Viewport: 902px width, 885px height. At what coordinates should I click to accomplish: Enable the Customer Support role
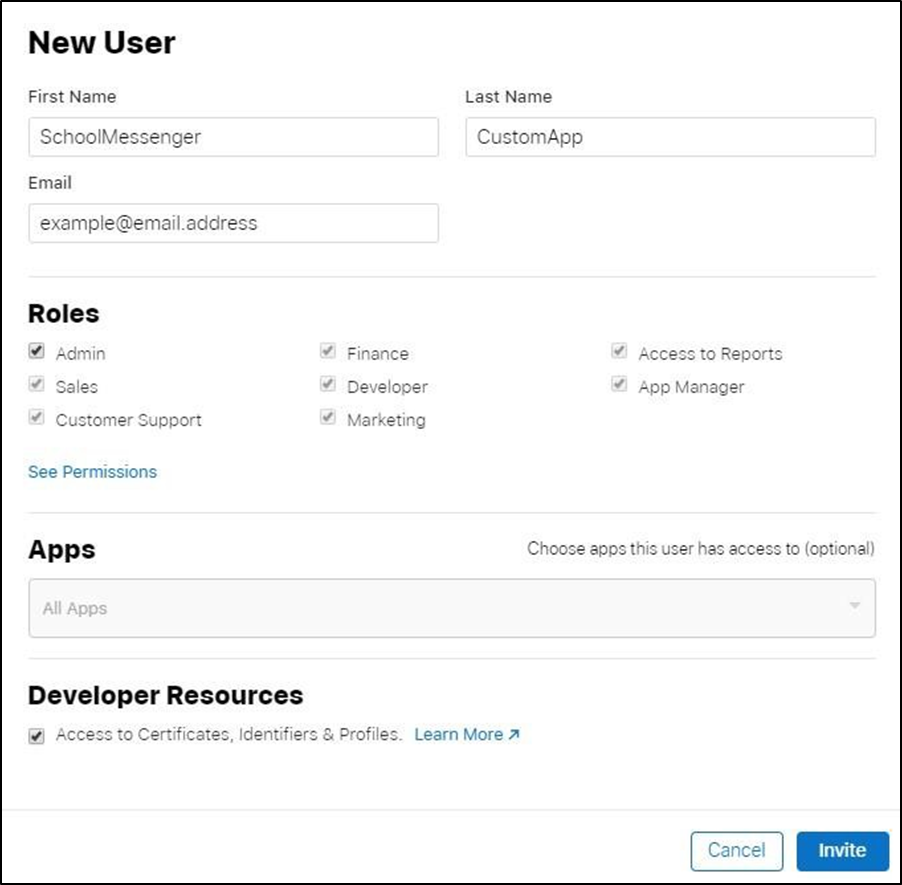coord(36,417)
